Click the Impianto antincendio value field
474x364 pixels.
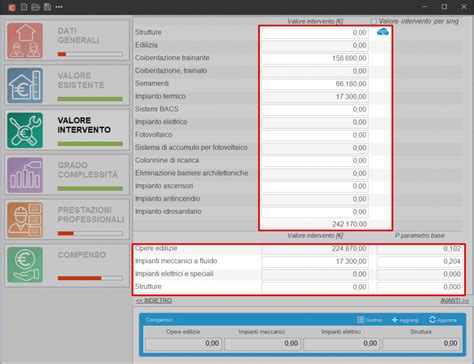tap(315, 199)
